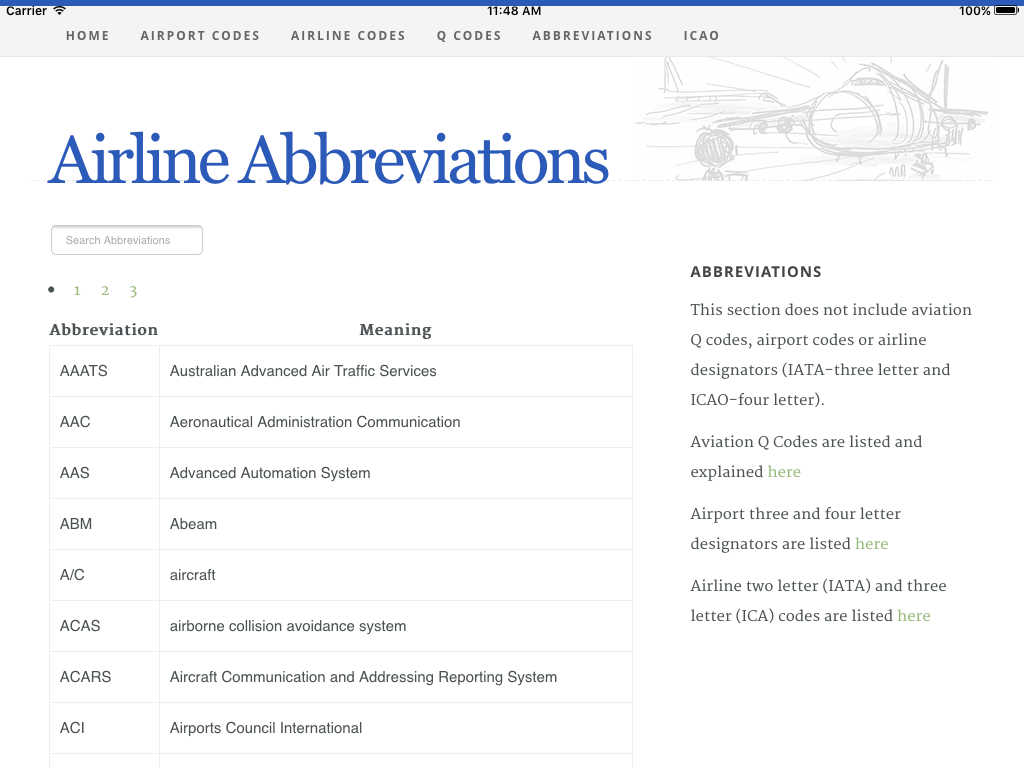The image size is (1024, 768).
Task: Click the airplane sketch header image
Action: [813, 120]
